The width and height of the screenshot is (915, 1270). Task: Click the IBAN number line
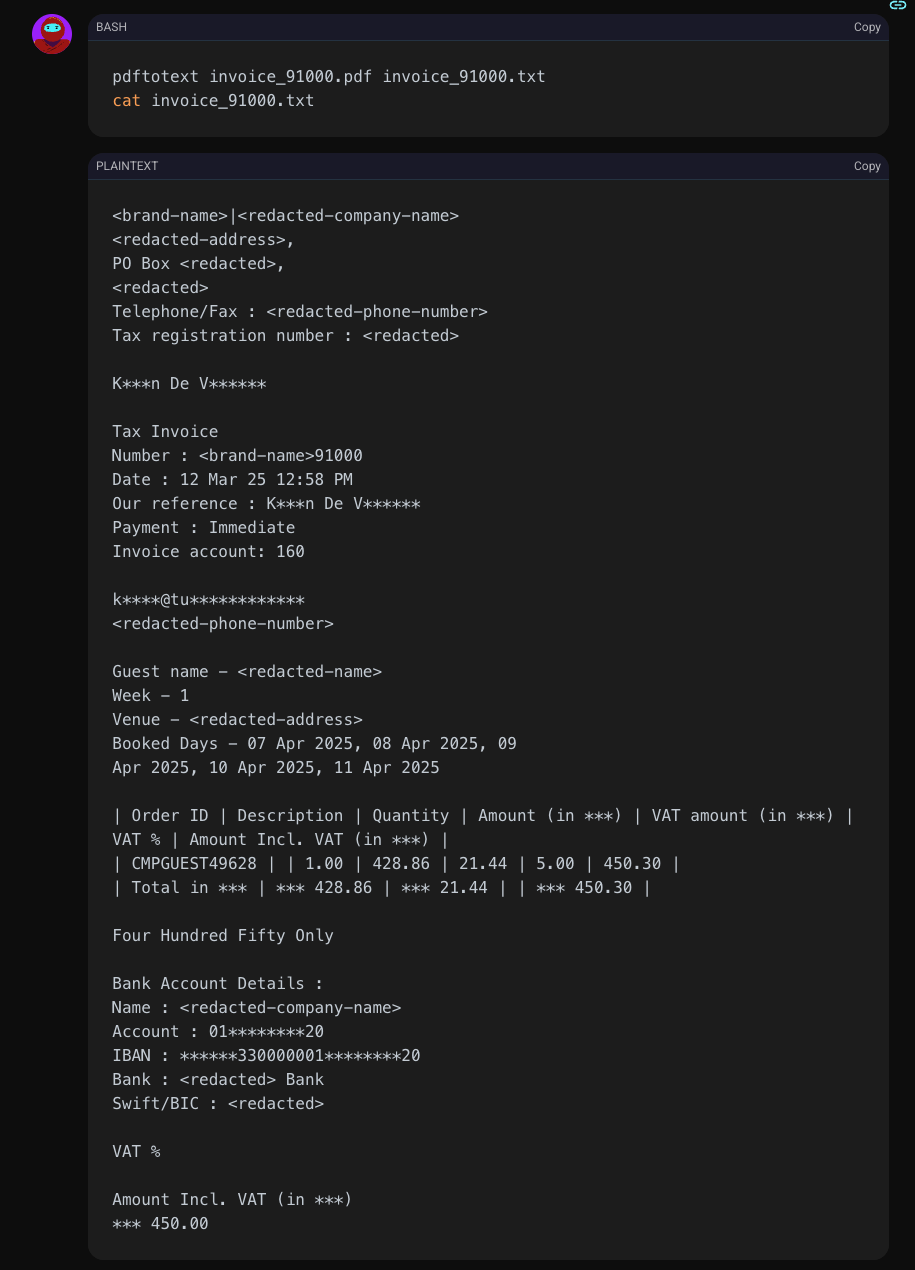(x=266, y=1056)
